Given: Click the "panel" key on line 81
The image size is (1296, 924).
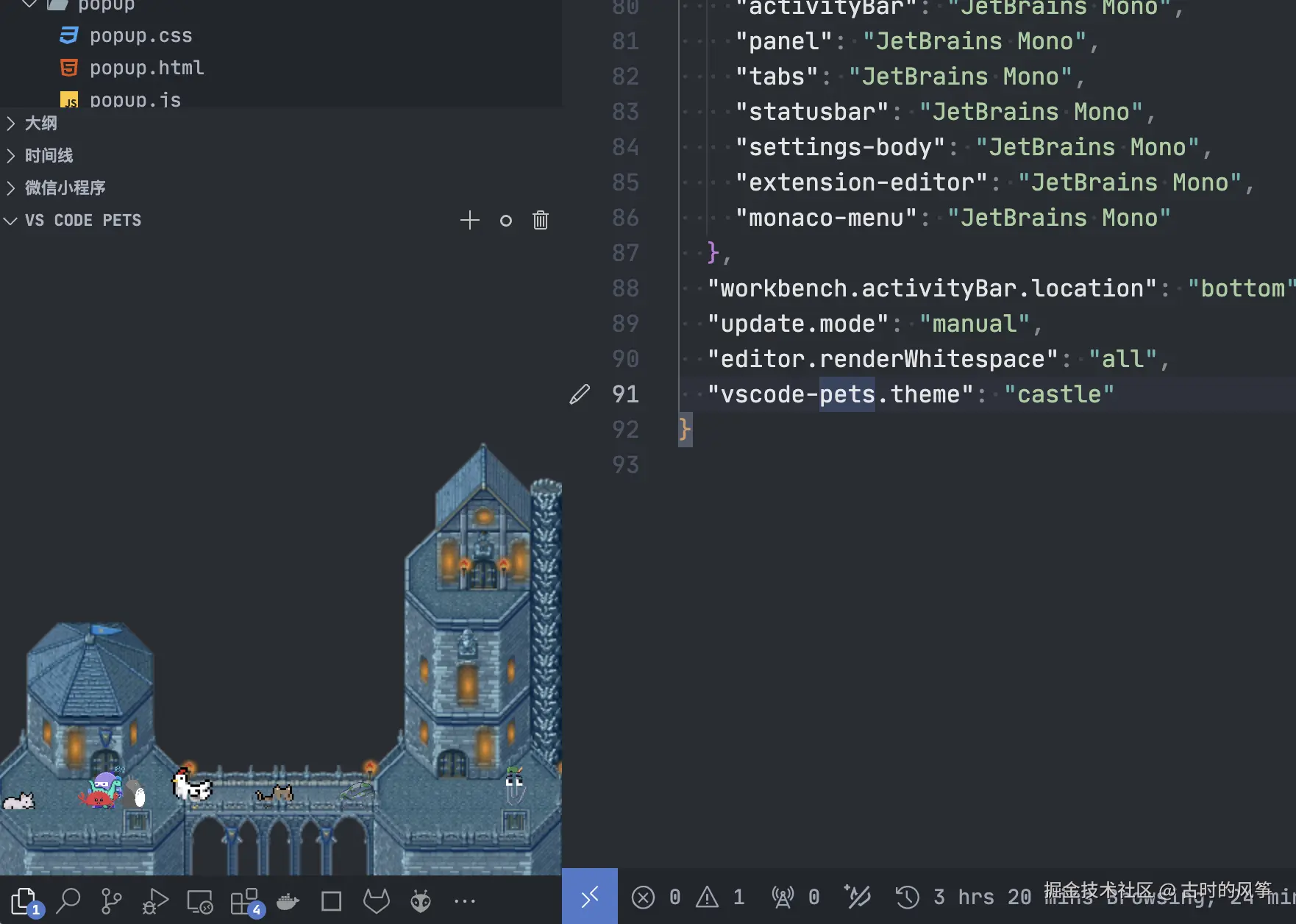Looking at the screenshot, I should click(x=784, y=41).
